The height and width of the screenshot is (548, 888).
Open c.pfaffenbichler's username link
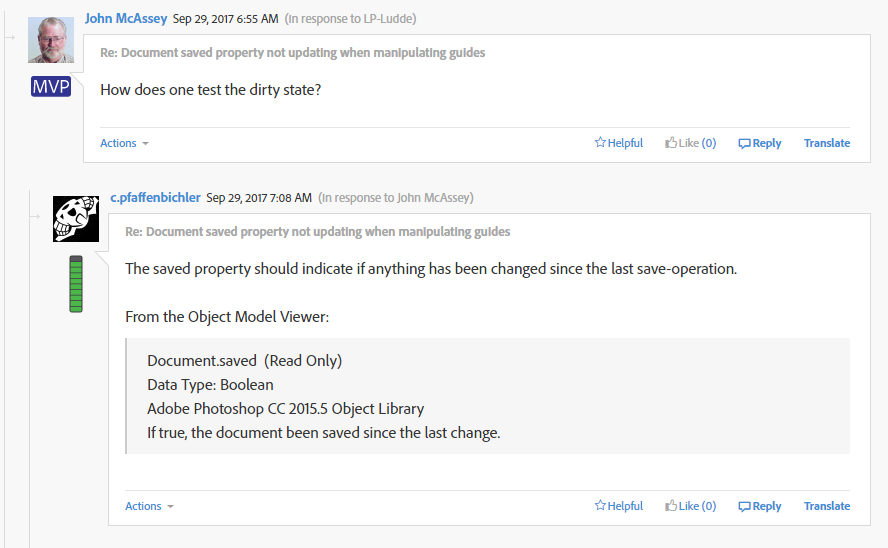[x=155, y=197]
